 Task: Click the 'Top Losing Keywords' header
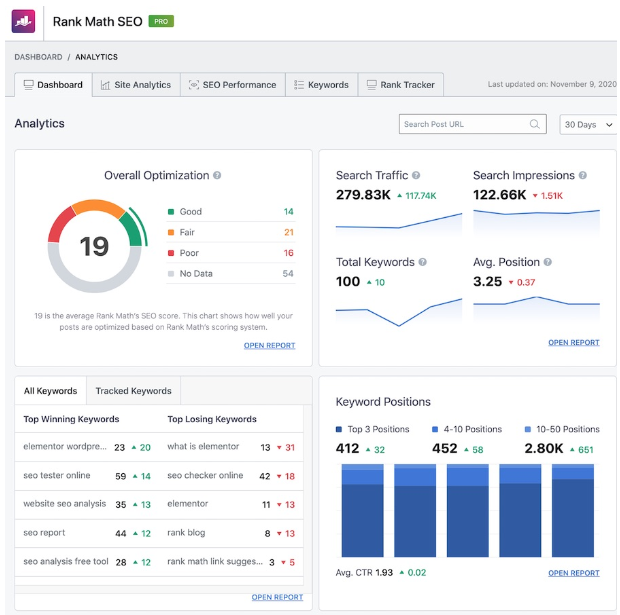coord(212,419)
